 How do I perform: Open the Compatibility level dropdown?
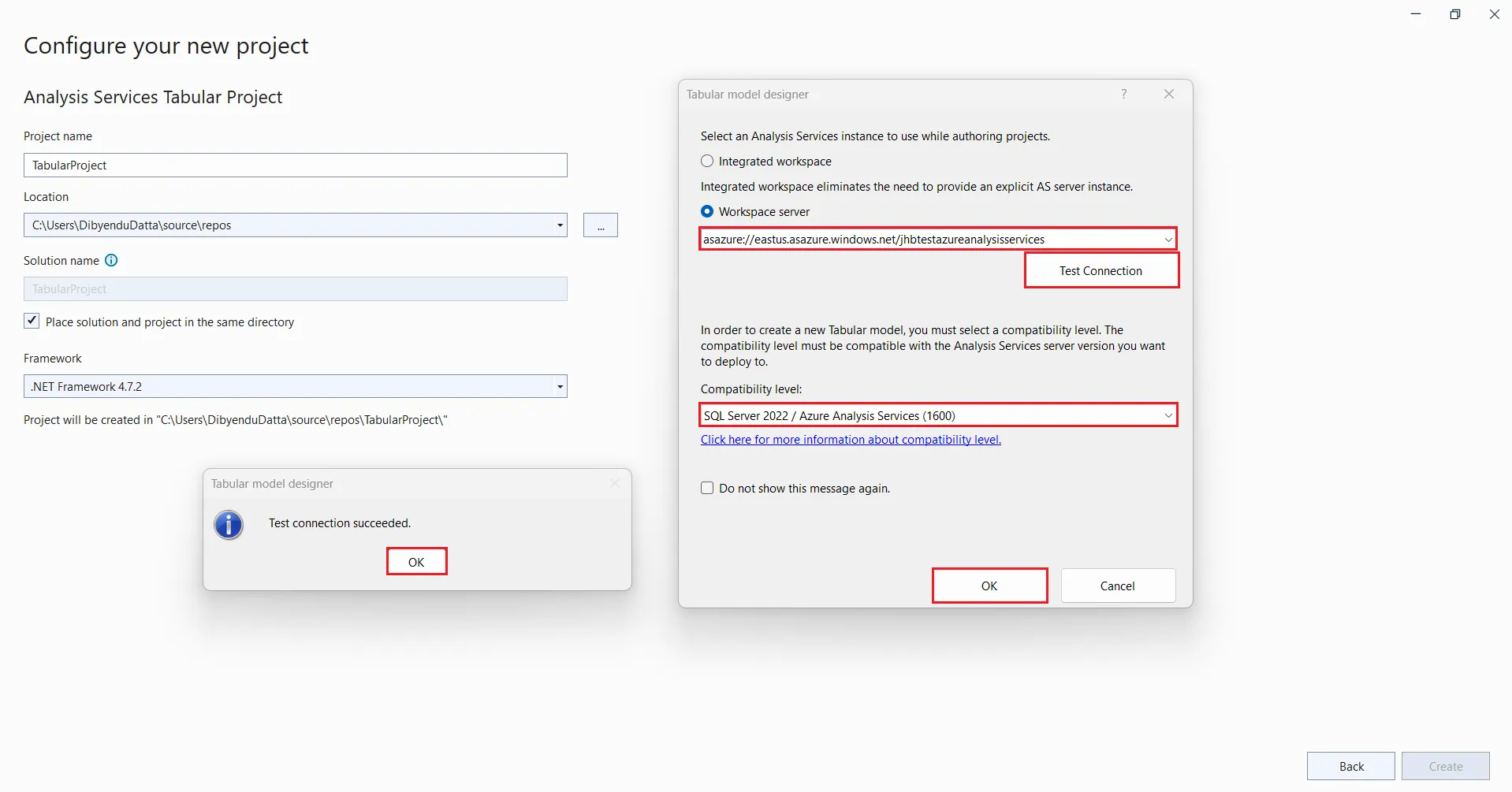1168,416
